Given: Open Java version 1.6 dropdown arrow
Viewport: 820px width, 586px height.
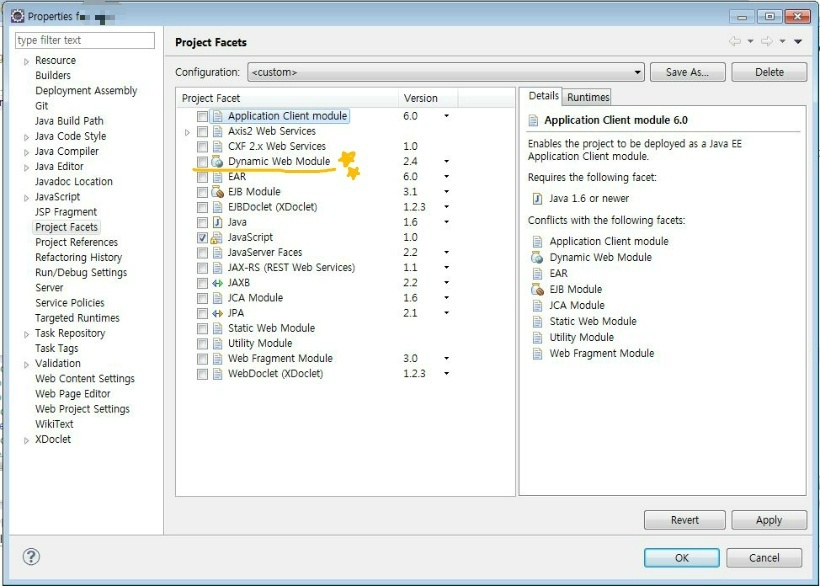Looking at the screenshot, I should (447, 222).
